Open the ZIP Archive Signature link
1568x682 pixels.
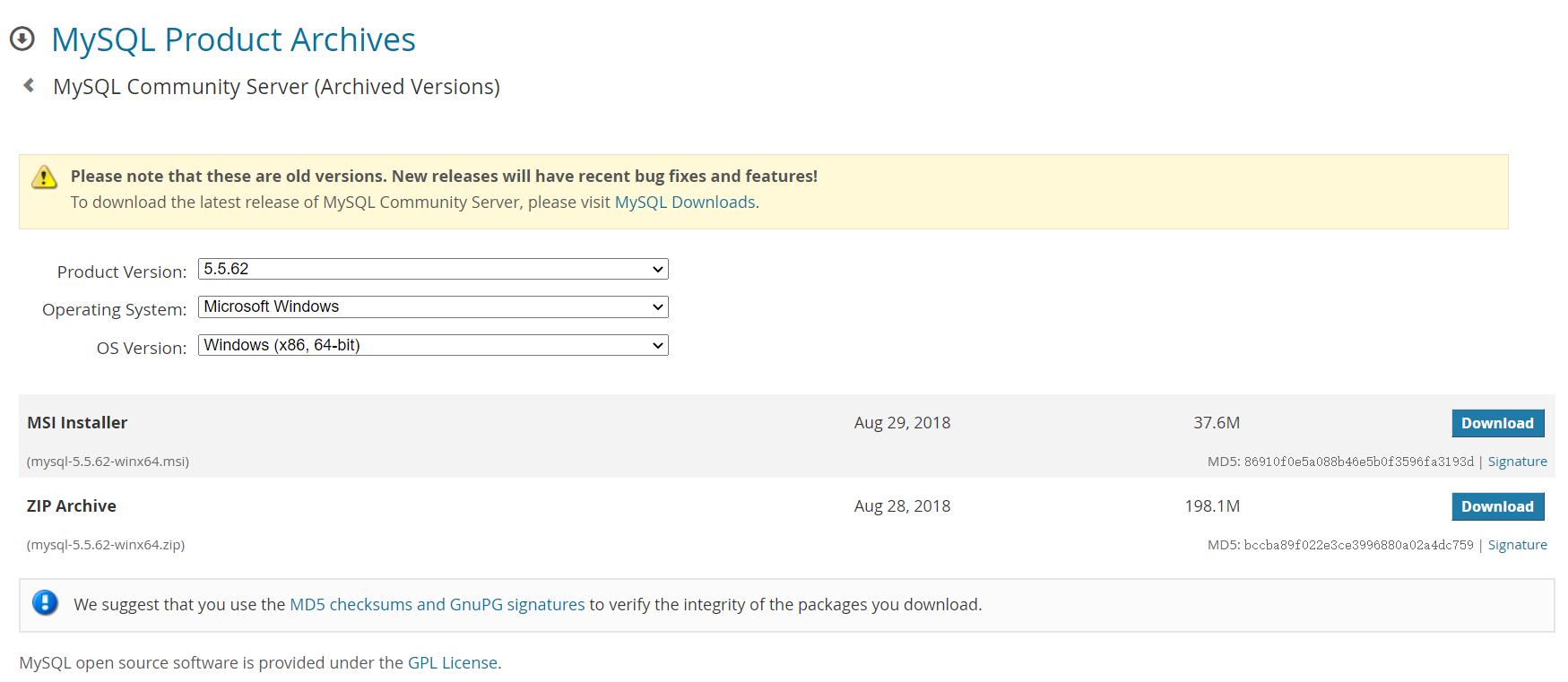pos(1517,545)
